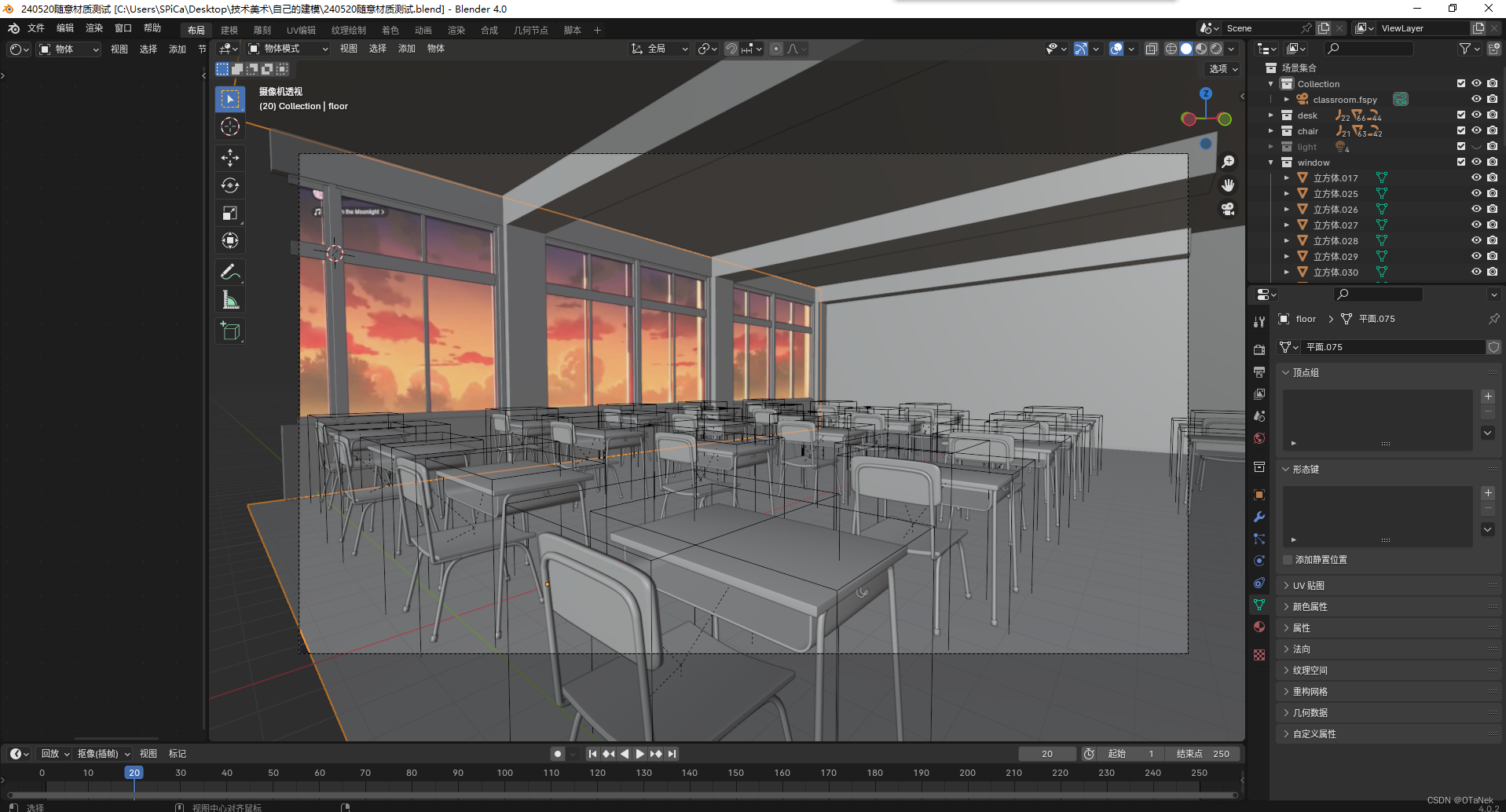This screenshot has height=812, width=1506.
Task: Select the Annotate pencil tool
Action: [x=230, y=272]
